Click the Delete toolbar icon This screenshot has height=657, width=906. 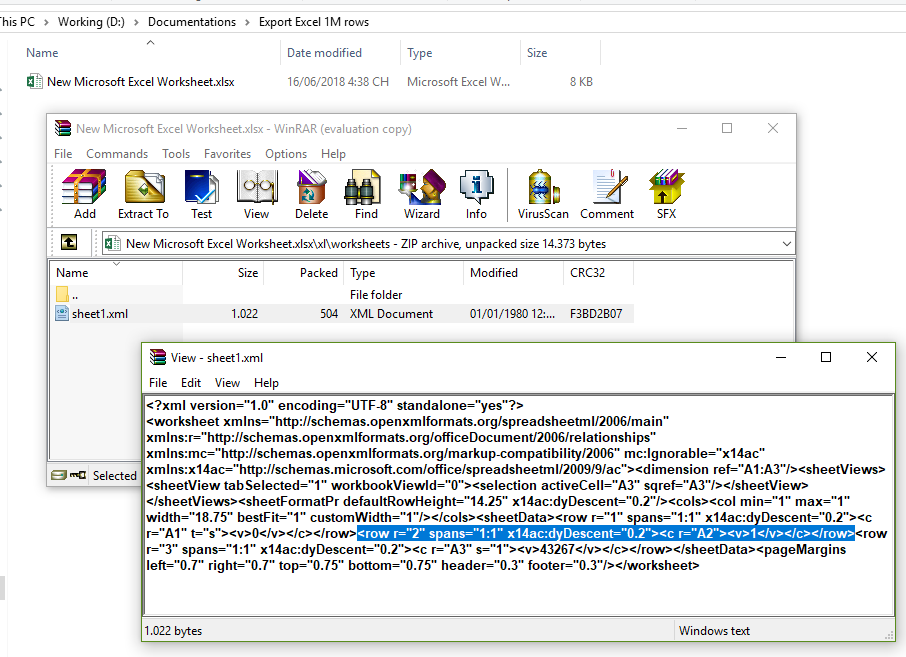pos(311,193)
